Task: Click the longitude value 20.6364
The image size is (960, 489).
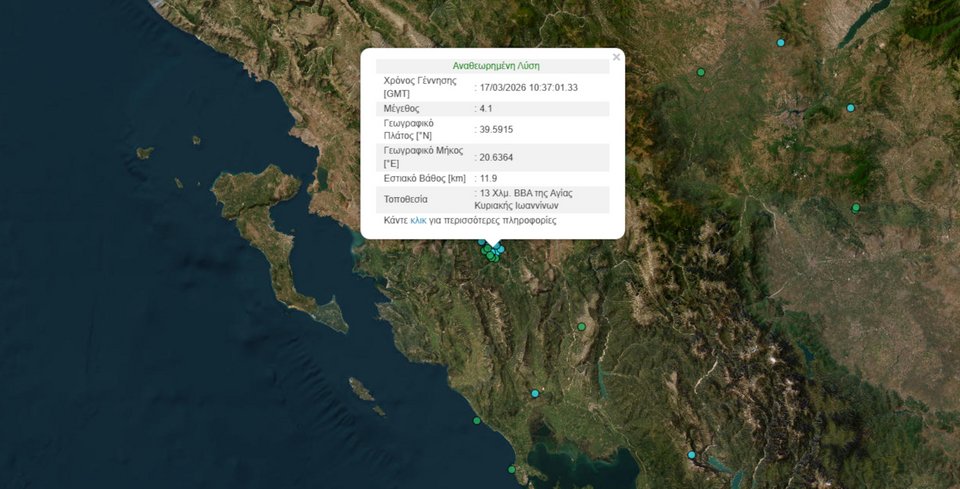Action: 497,157
